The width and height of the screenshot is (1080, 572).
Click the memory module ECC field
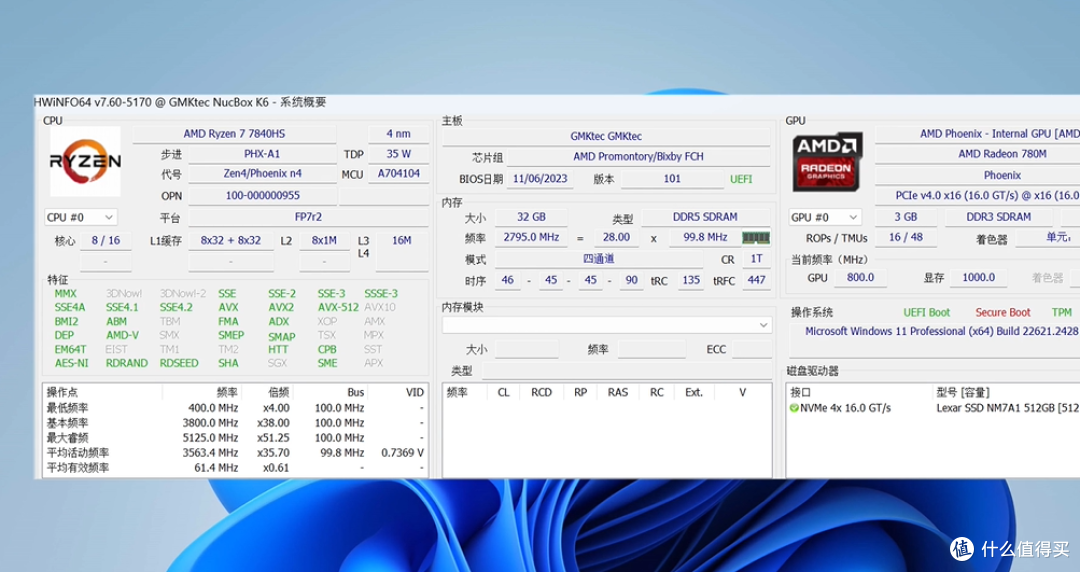(751, 349)
